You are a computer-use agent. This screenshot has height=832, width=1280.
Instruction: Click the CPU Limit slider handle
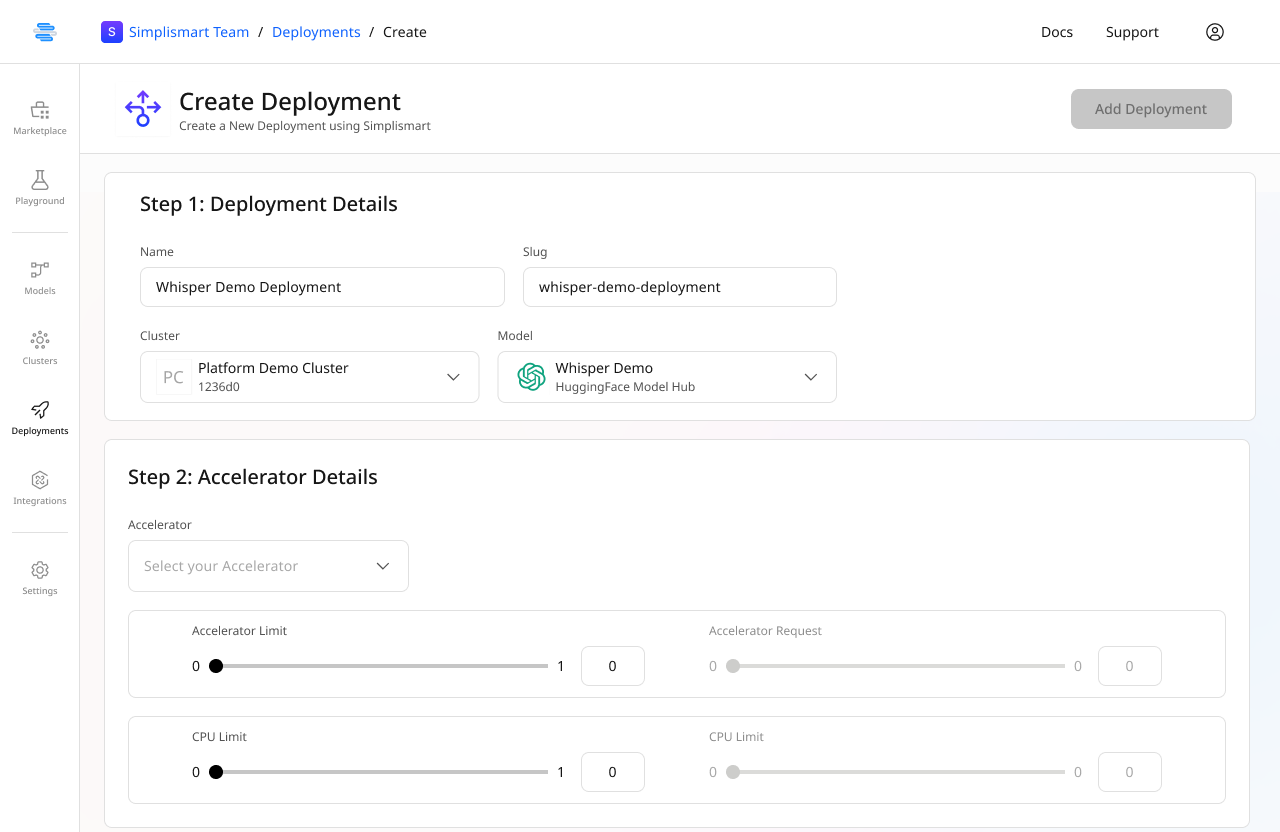click(216, 772)
